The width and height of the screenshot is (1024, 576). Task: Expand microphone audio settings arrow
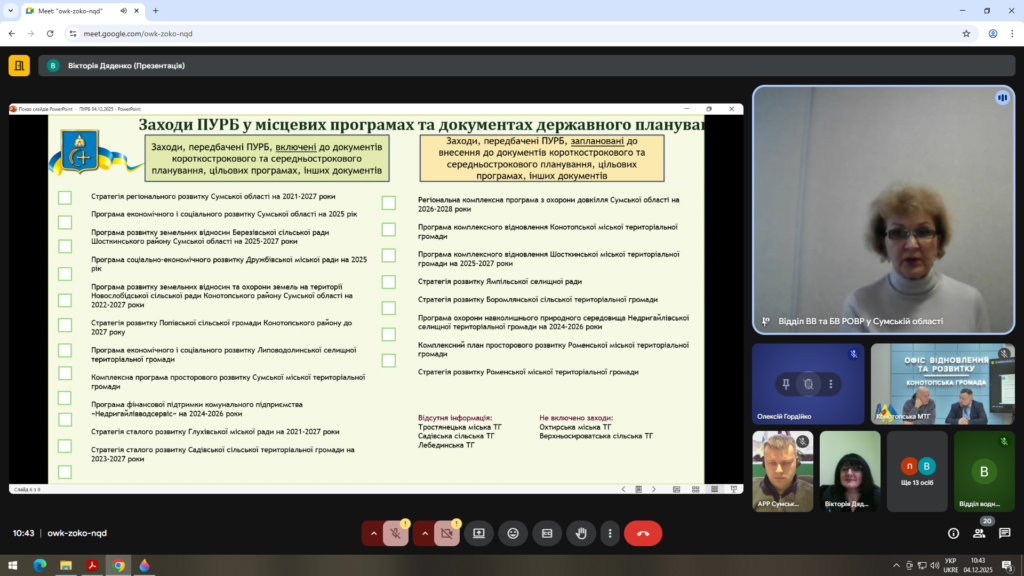point(374,533)
